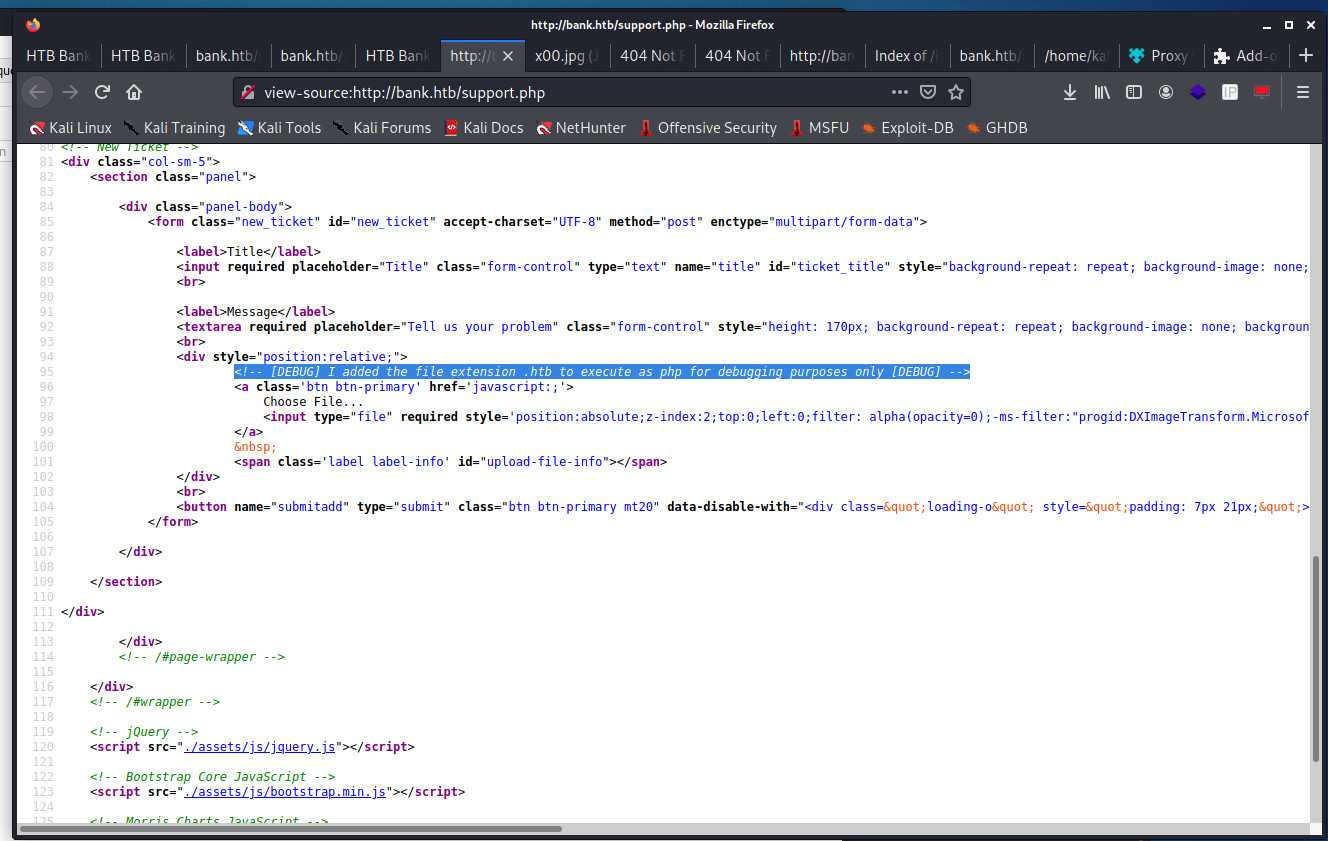The height and width of the screenshot is (841, 1328).
Task: Save page to Pocket icon
Action: [x=928, y=92]
